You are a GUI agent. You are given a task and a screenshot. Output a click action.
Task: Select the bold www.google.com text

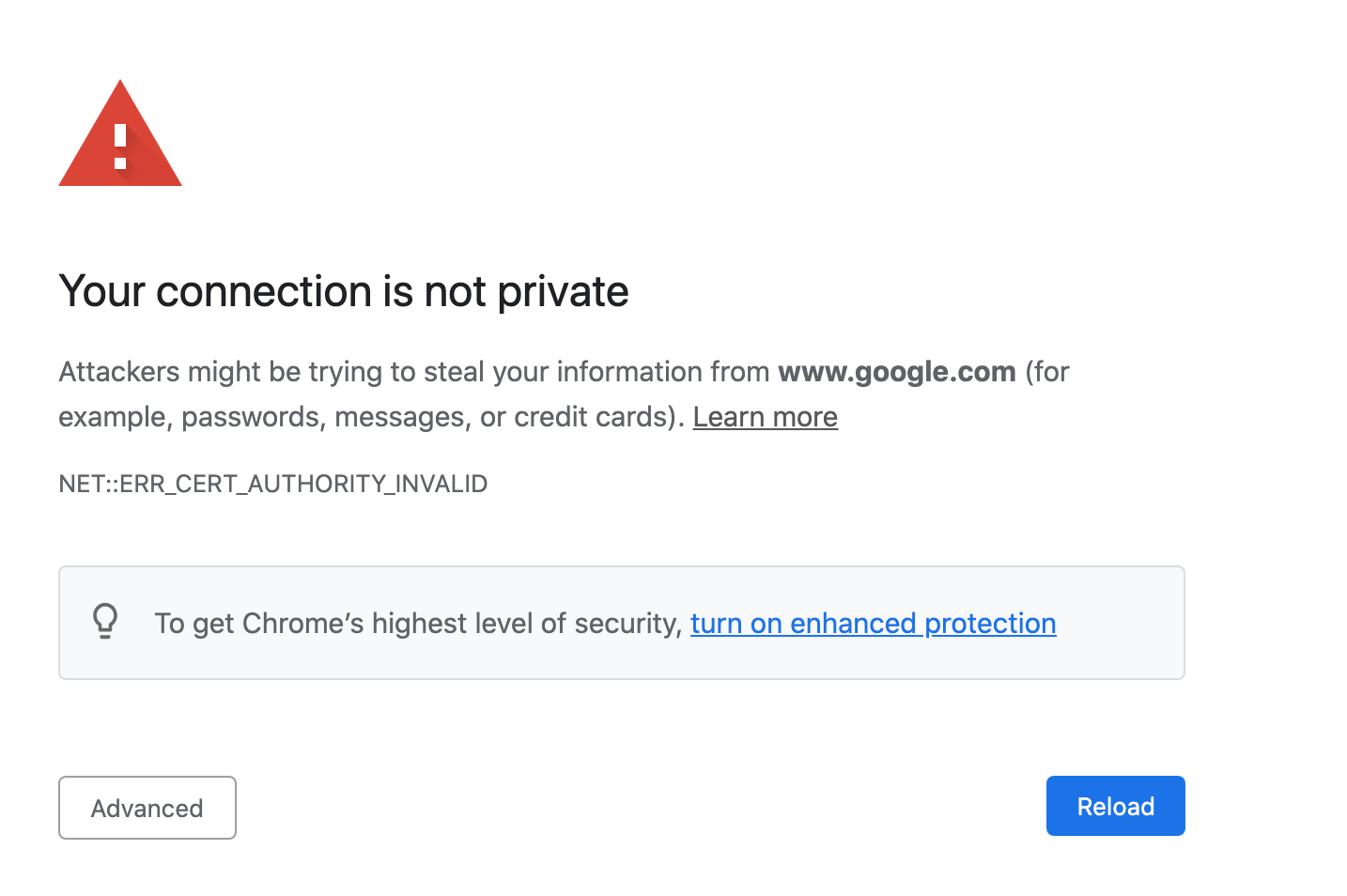click(896, 372)
